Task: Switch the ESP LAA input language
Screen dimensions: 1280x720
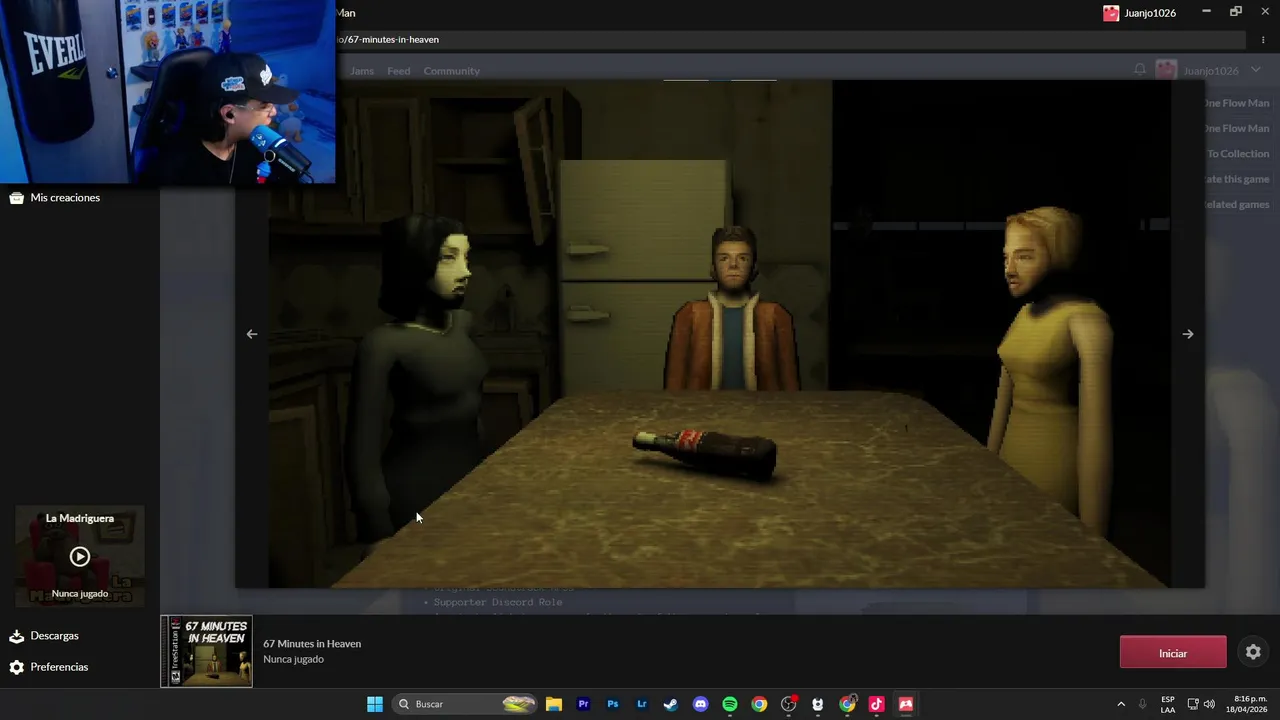Action: 1168,704
